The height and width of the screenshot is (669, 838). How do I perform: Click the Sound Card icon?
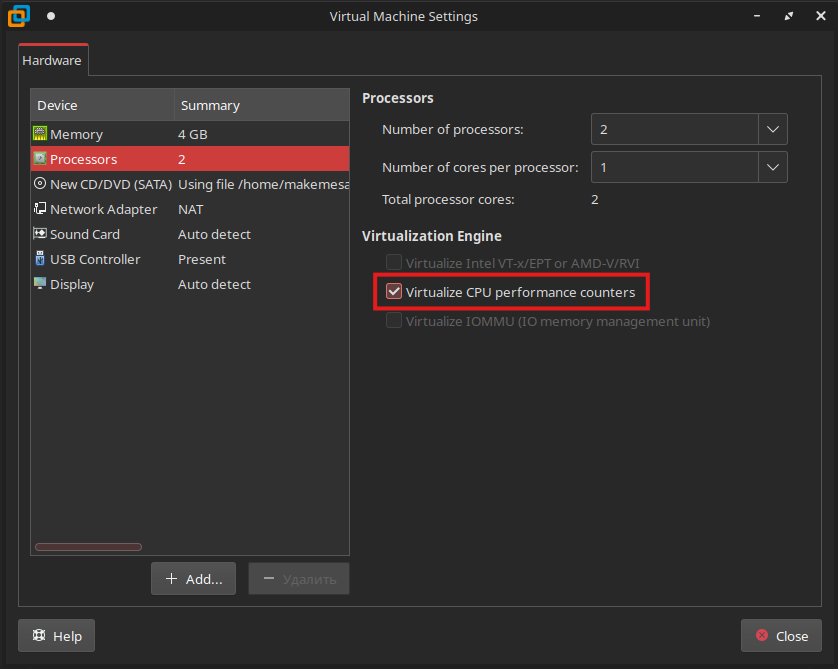40,234
